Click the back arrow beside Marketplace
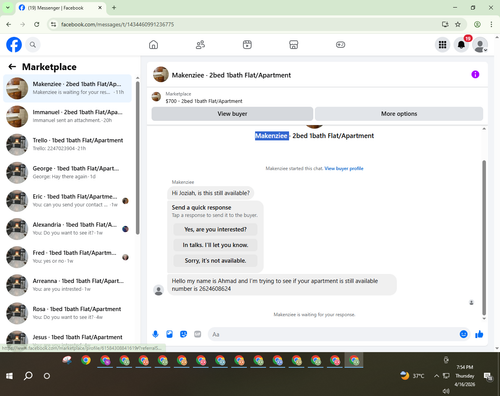This screenshot has height=396, width=500. (12, 67)
